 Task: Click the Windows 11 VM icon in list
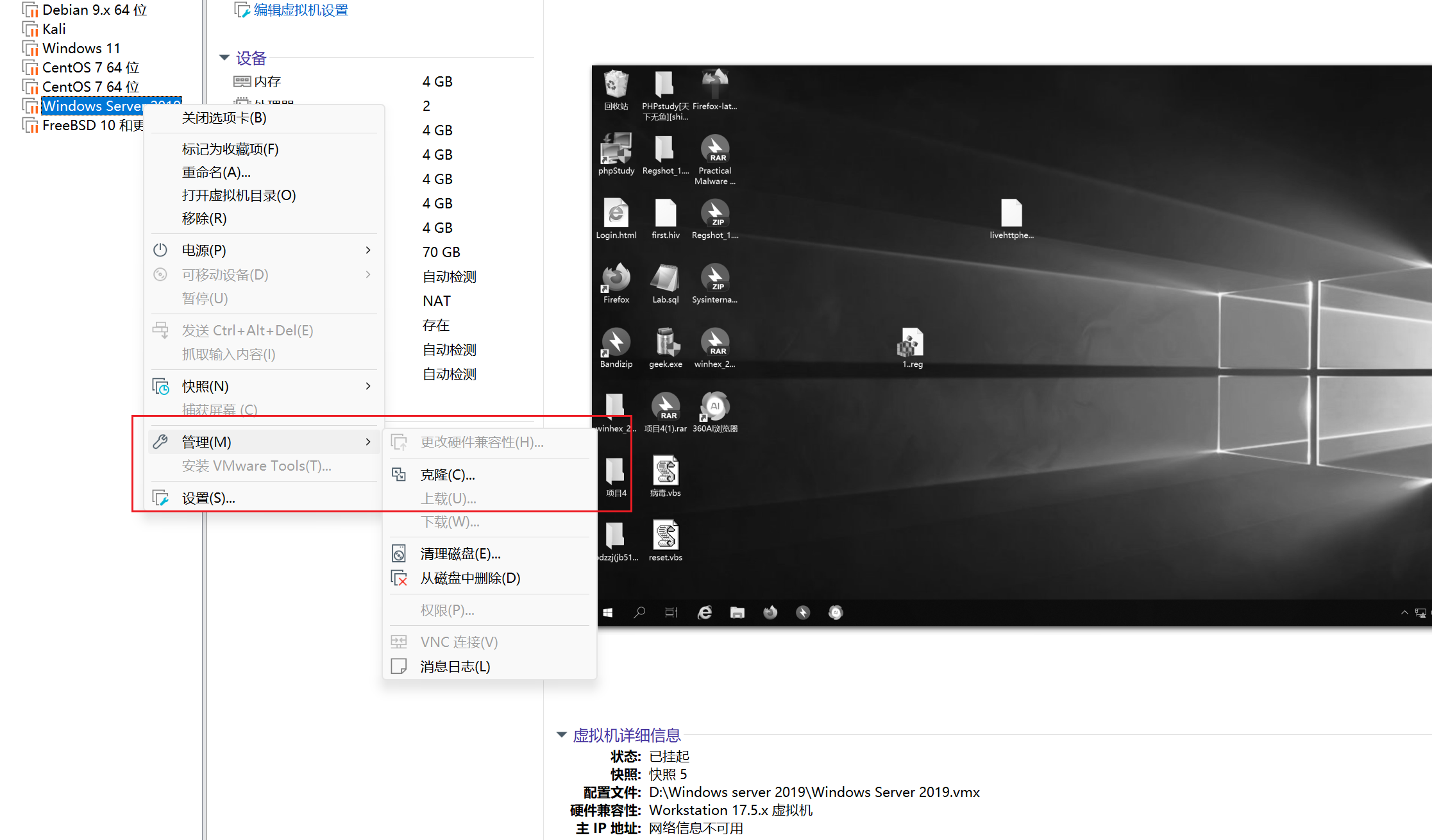tap(30, 49)
